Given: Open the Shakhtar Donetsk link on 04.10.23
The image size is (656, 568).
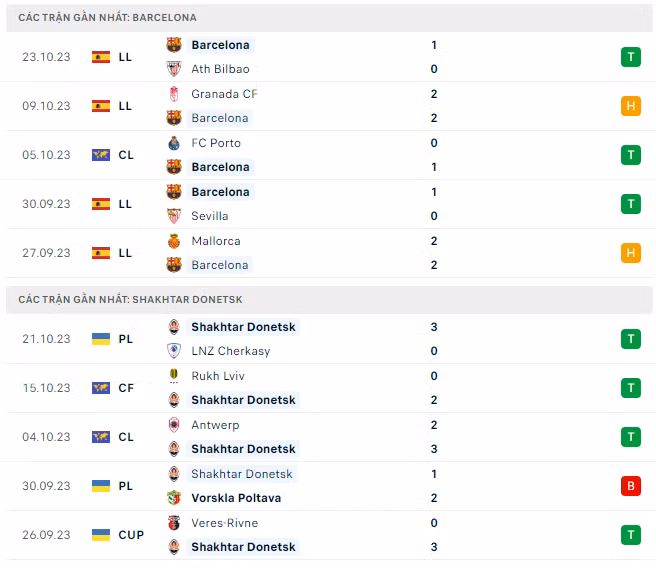Looking at the screenshot, I should point(243,449).
